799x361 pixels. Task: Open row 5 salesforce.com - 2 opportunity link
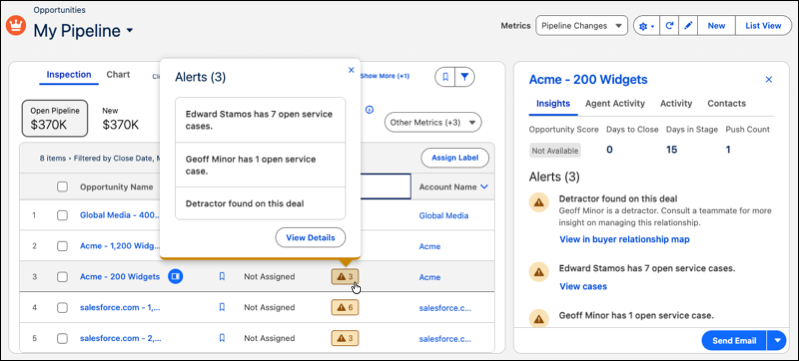click(x=120, y=338)
